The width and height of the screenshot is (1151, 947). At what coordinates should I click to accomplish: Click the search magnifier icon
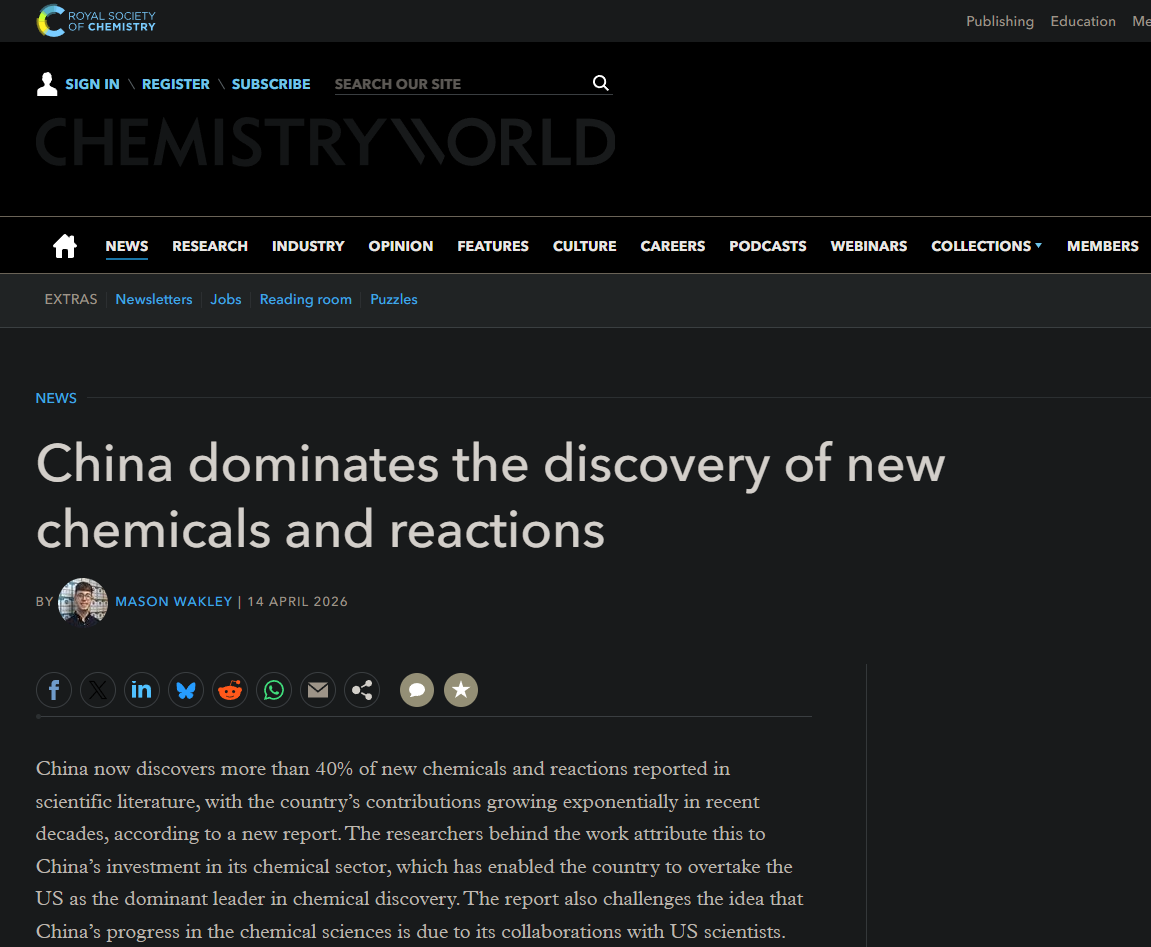coord(600,83)
